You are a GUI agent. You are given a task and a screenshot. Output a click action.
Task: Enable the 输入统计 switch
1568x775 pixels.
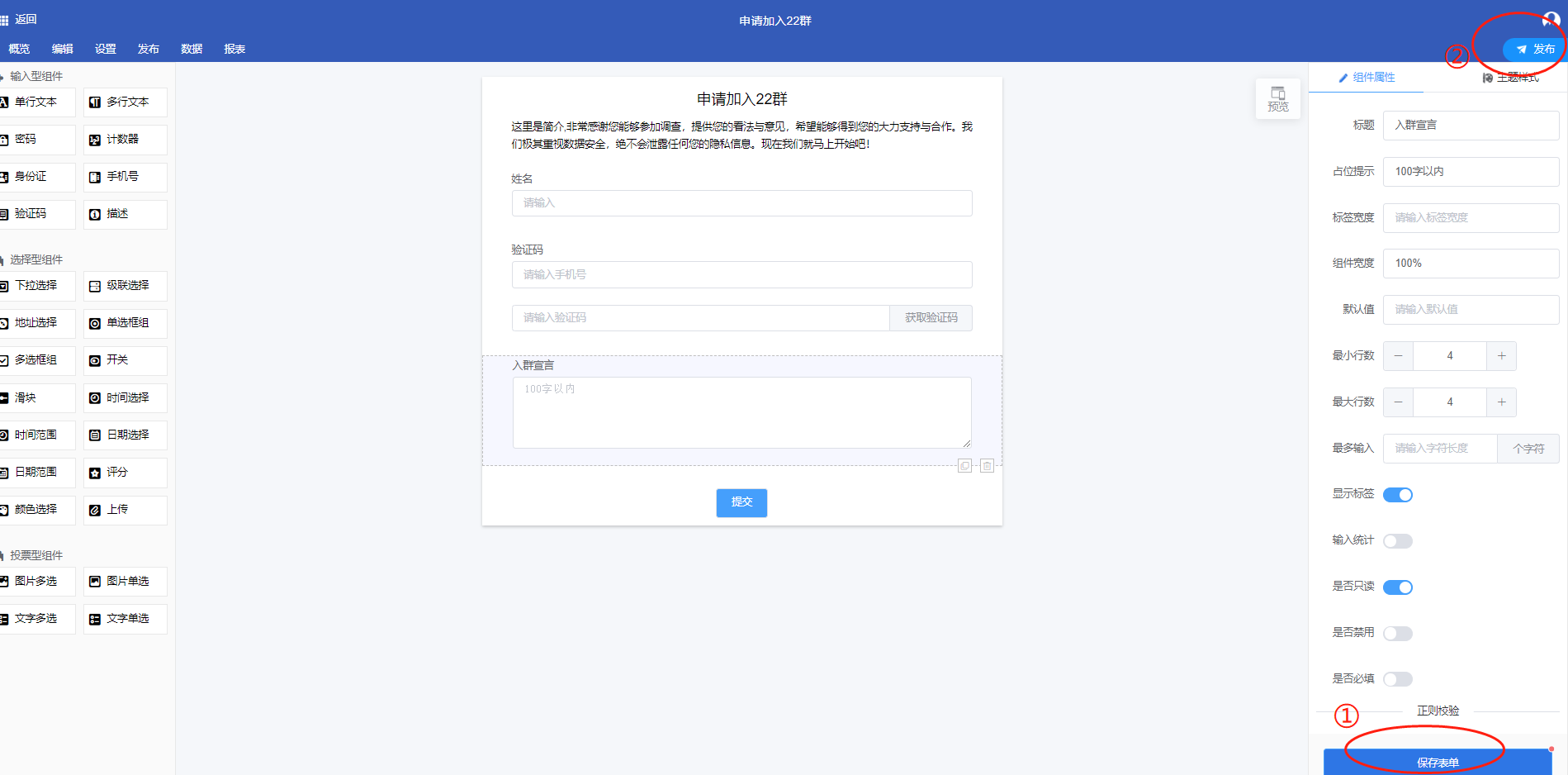pos(1397,541)
